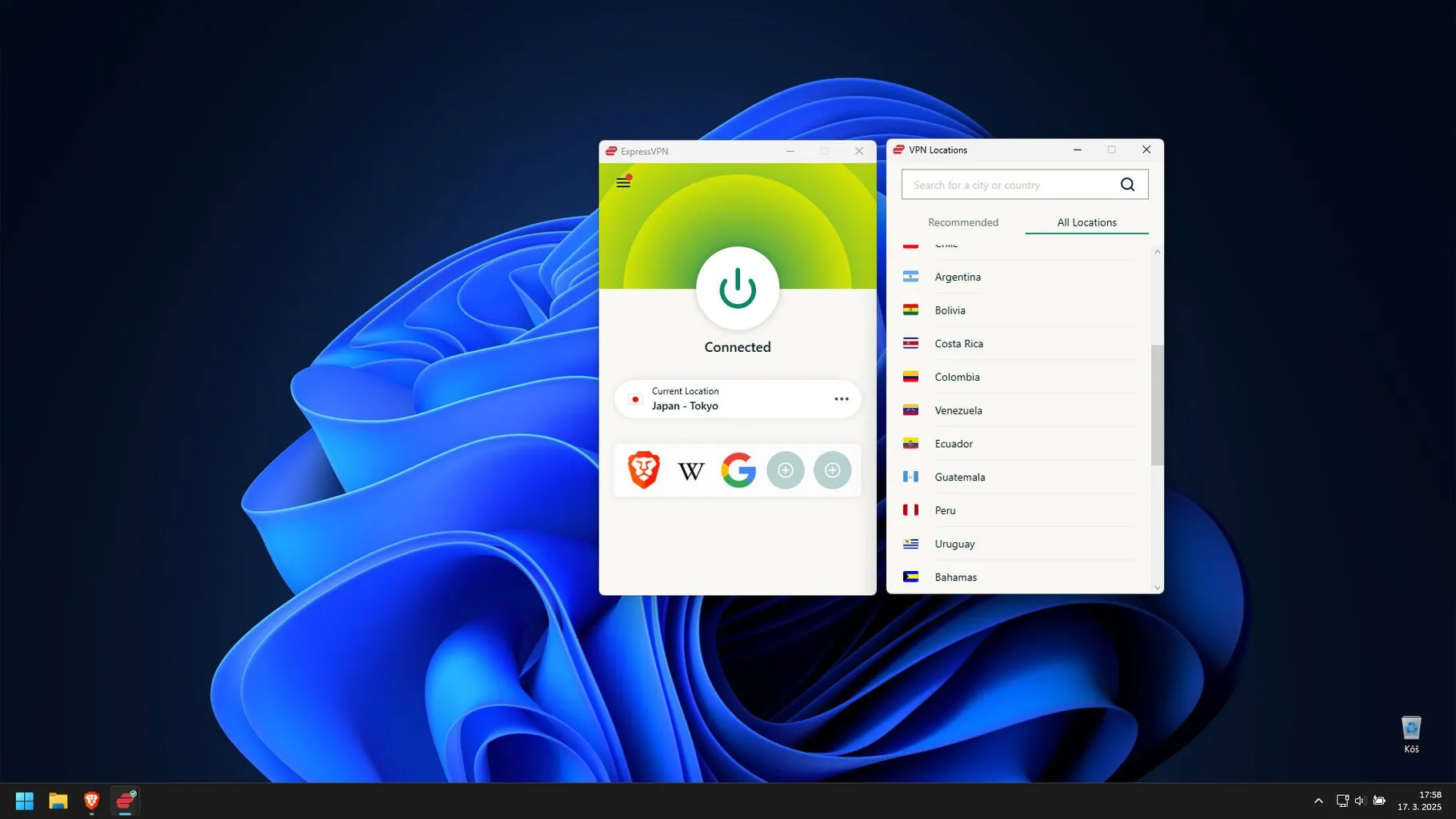Launch the Brave browser shortcut

click(x=644, y=470)
